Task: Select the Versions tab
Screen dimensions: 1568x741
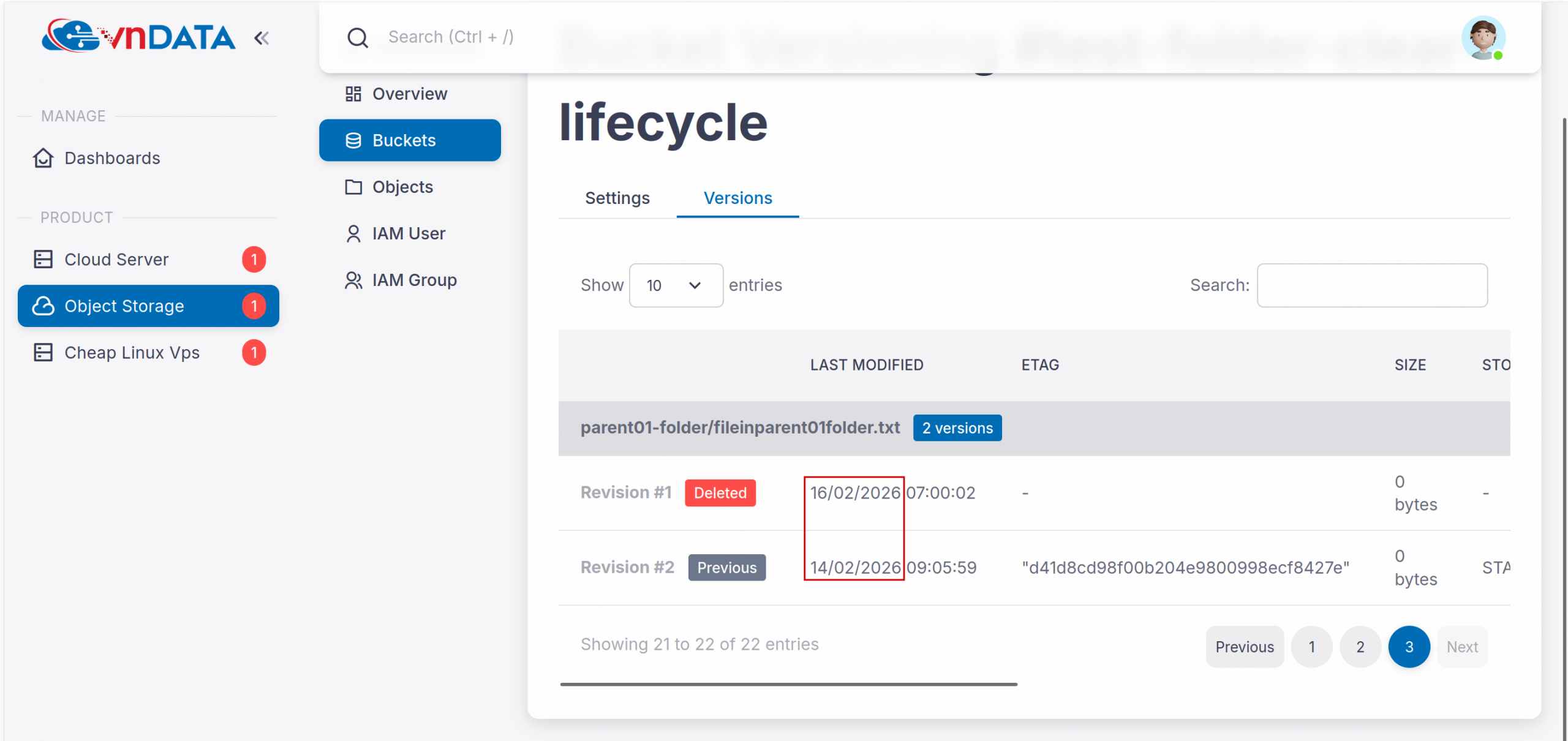Action: pos(737,198)
